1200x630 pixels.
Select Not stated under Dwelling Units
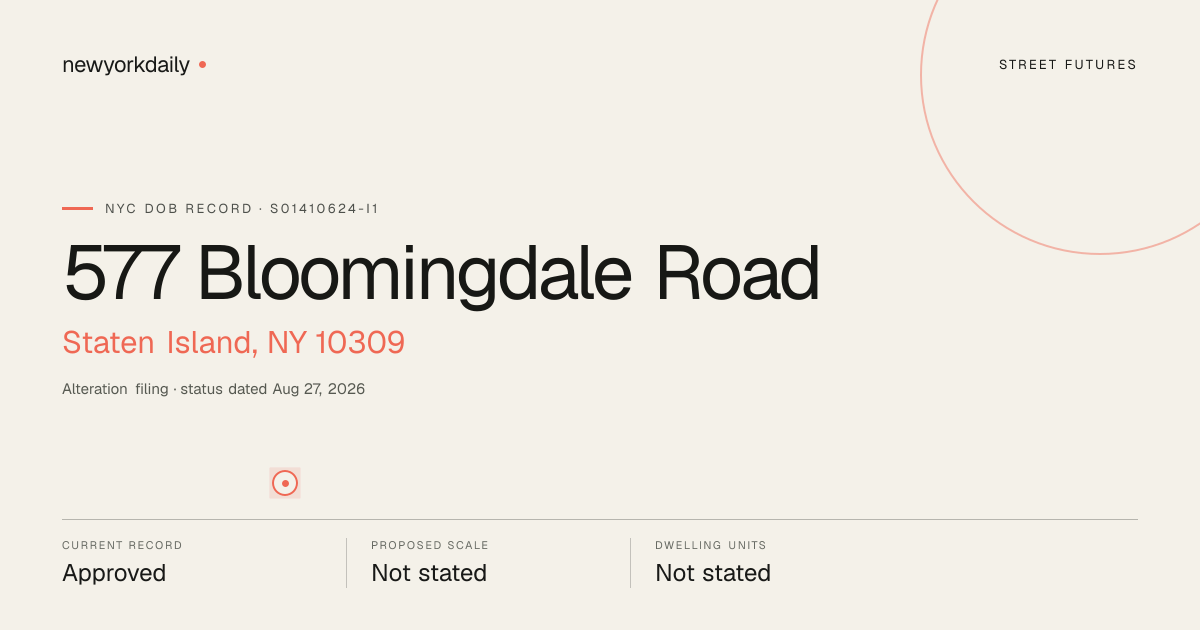[x=713, y=573]
